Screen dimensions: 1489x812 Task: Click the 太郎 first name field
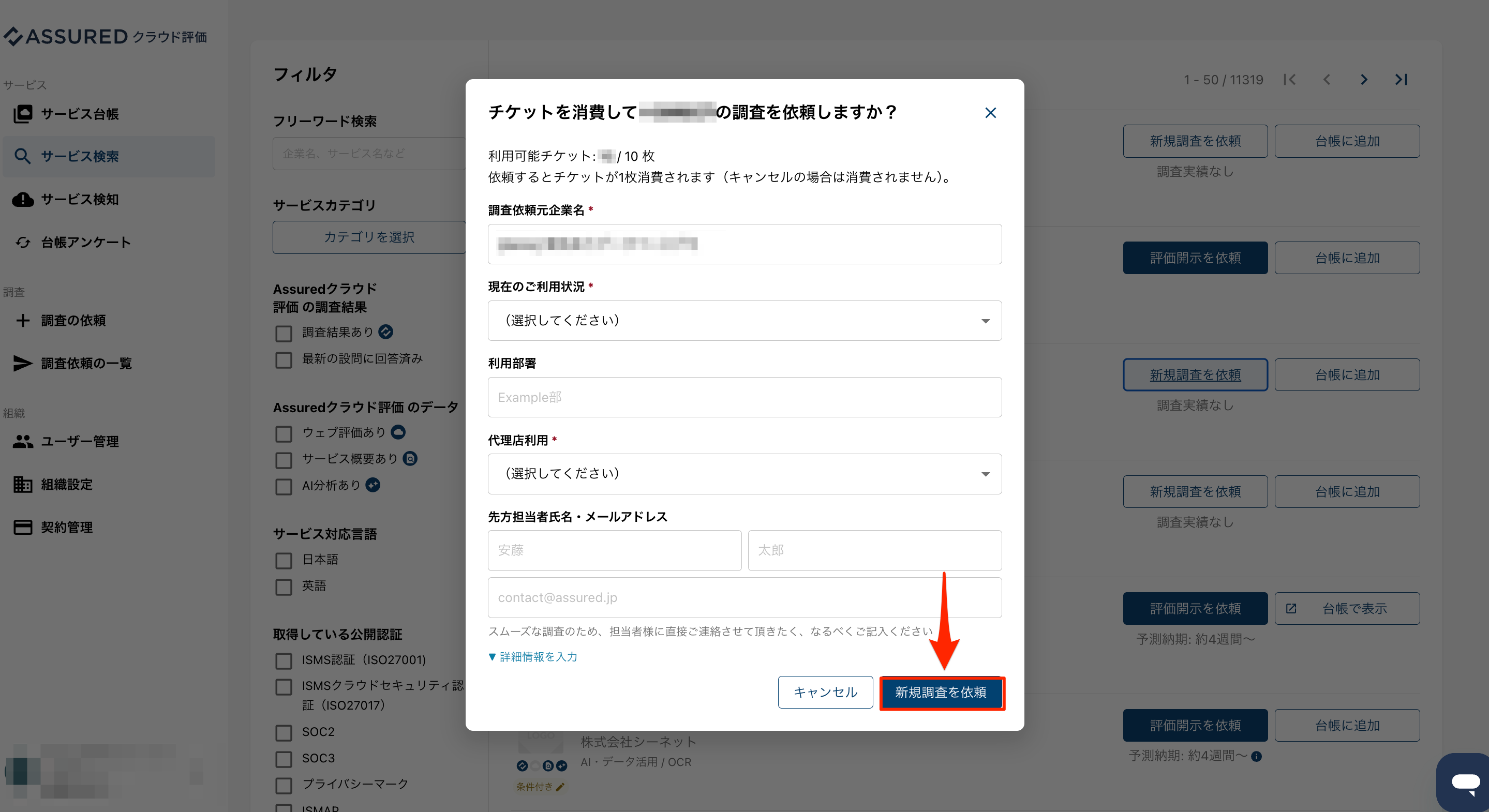click(x=874, y=550)
